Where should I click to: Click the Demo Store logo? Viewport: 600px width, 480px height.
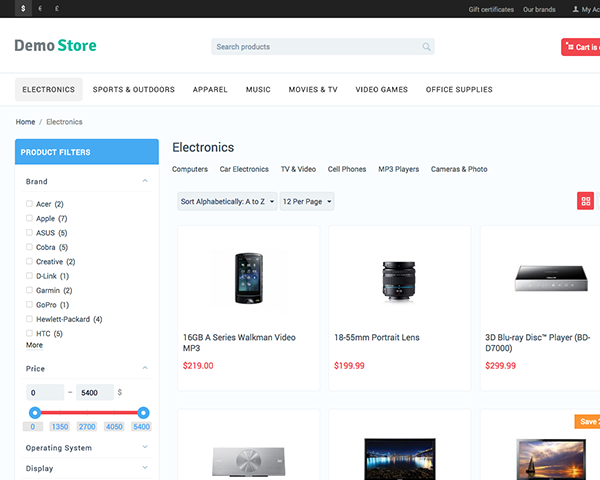pyautogui.click(x=55, y=46)
